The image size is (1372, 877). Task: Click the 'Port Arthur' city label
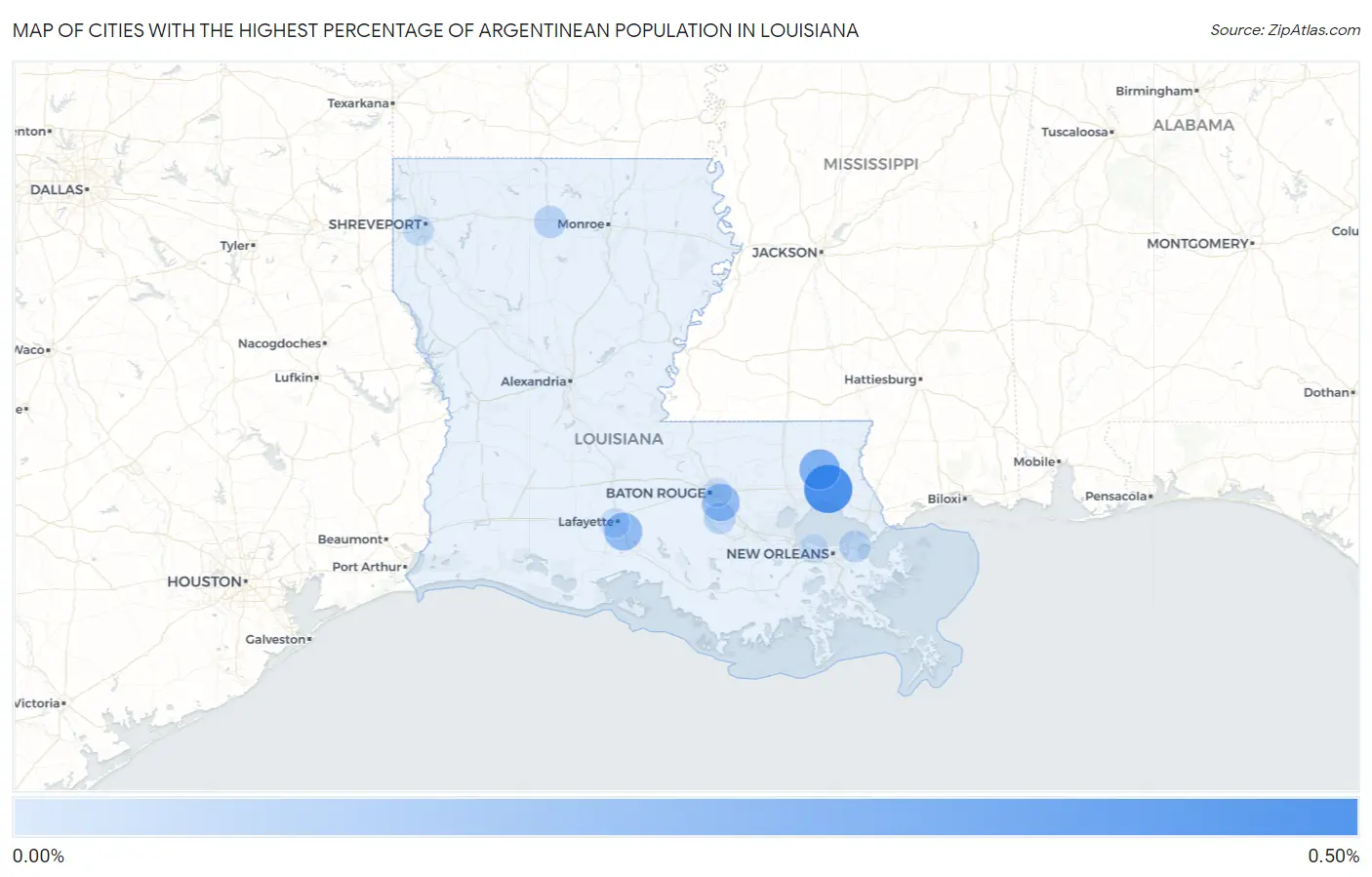tap(367, 567)
